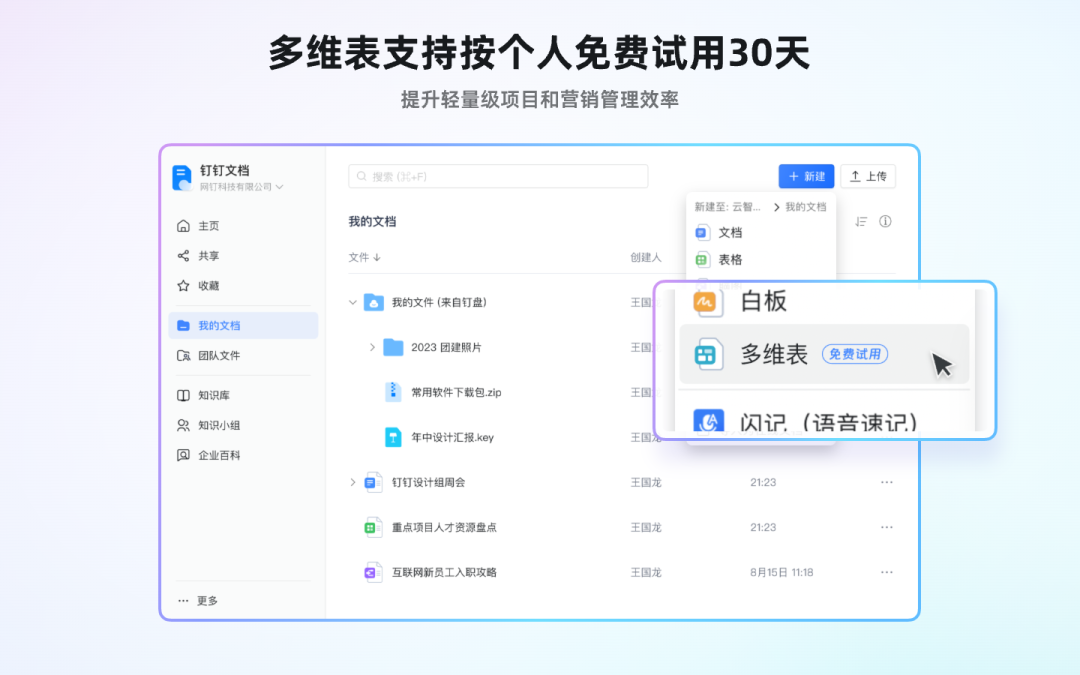Open 知识小组 knowledge groups
Viewport: 1080px width, 675px height.
click(x=218, y=426)
